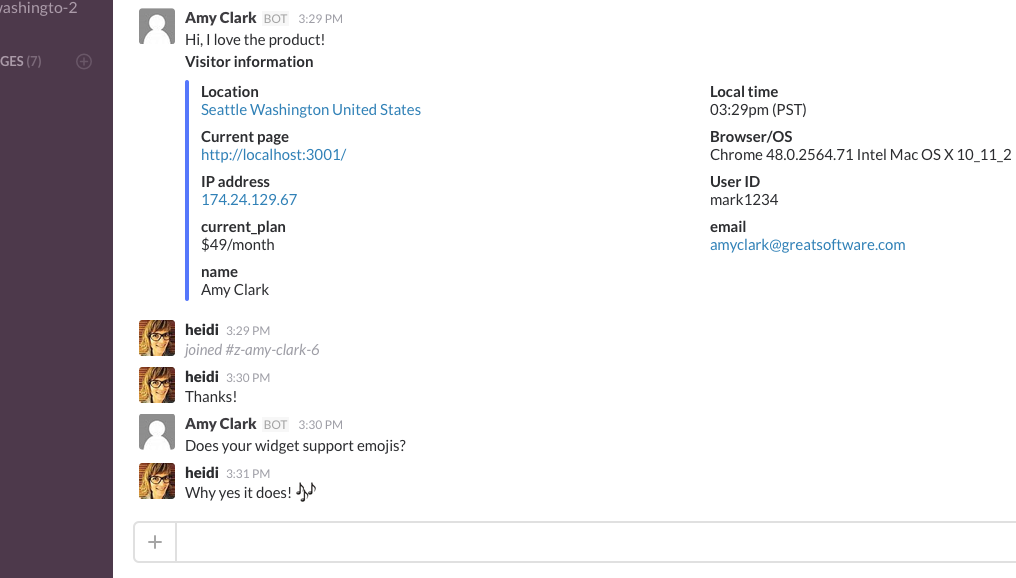Open the http://localhost:3001/ current page link

pyautogui.click(x=273, y=155)
